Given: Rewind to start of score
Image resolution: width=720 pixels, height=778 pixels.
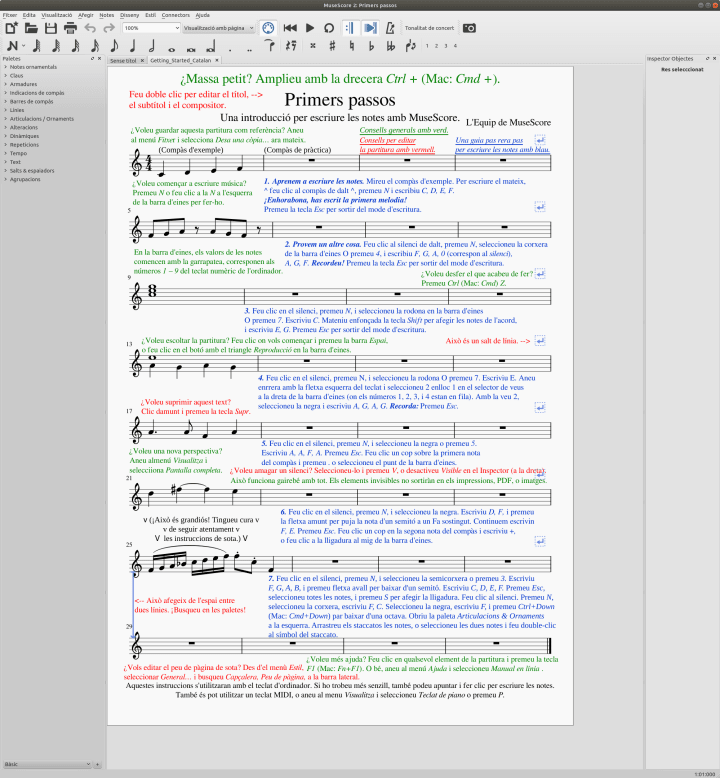Looking at the screenshot, I should coord(290,28).
